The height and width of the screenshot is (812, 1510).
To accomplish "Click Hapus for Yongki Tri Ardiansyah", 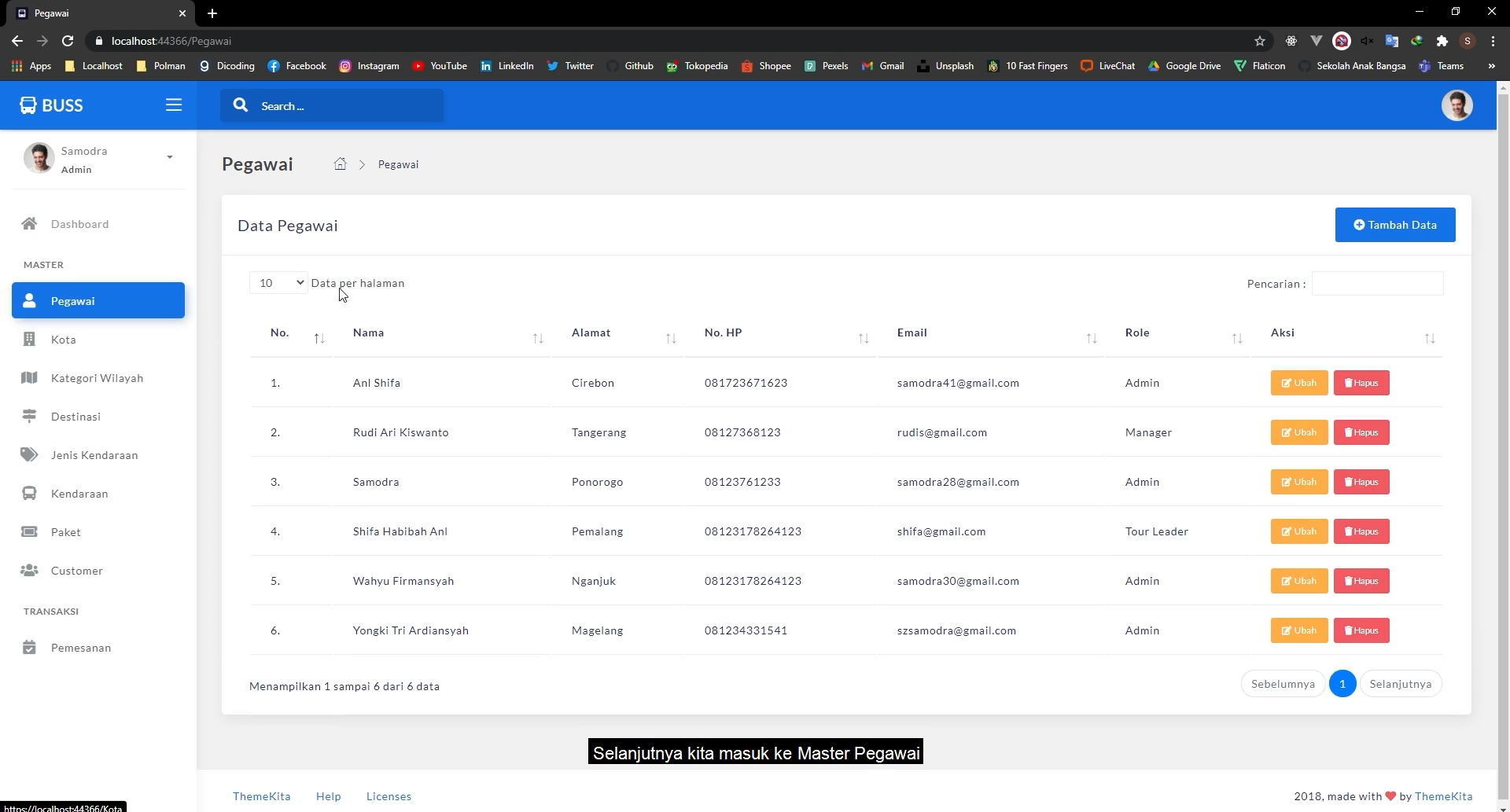I will coord(1361,630).
